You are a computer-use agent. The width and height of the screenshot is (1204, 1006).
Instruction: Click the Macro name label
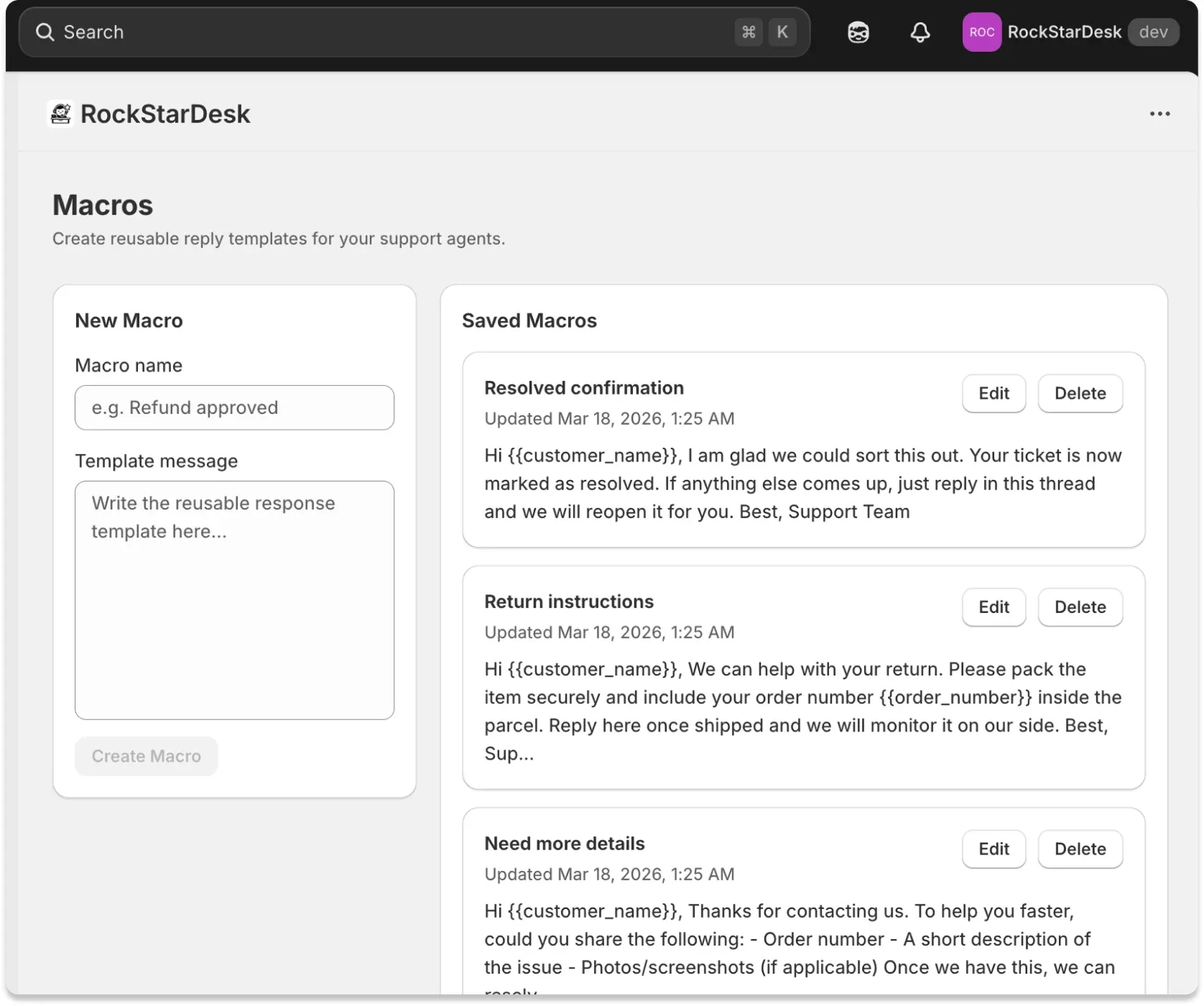[x=129, y=366]
